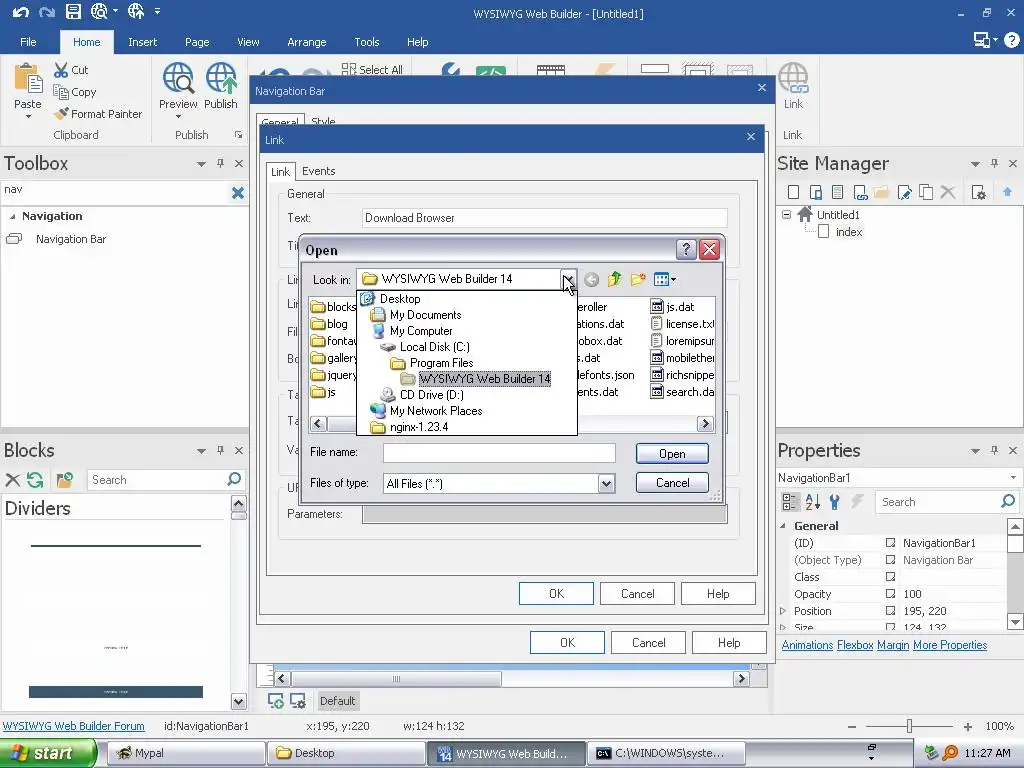The height and width of the screenshot is (768, 1024).
Task: Click the Blocks folder icon
Action: click(x=65, y=480)
